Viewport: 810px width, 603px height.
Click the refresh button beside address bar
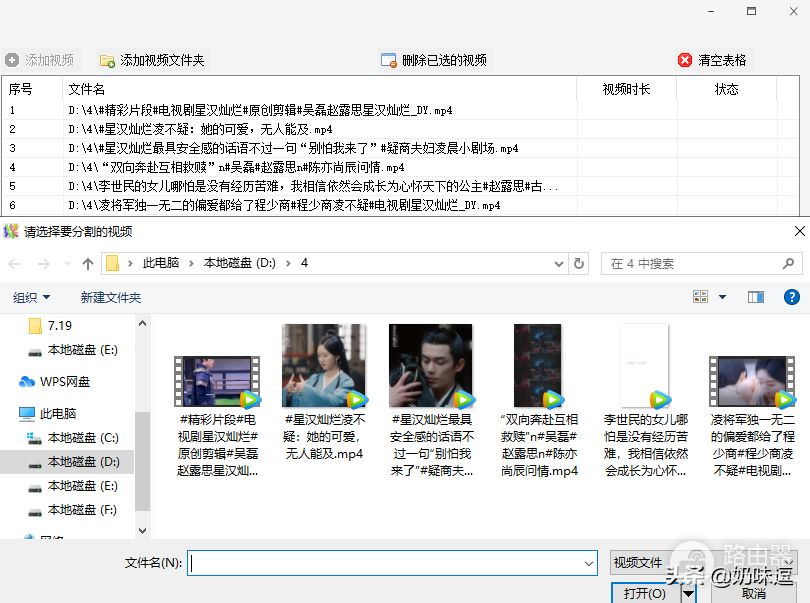(x=578, y=264)
